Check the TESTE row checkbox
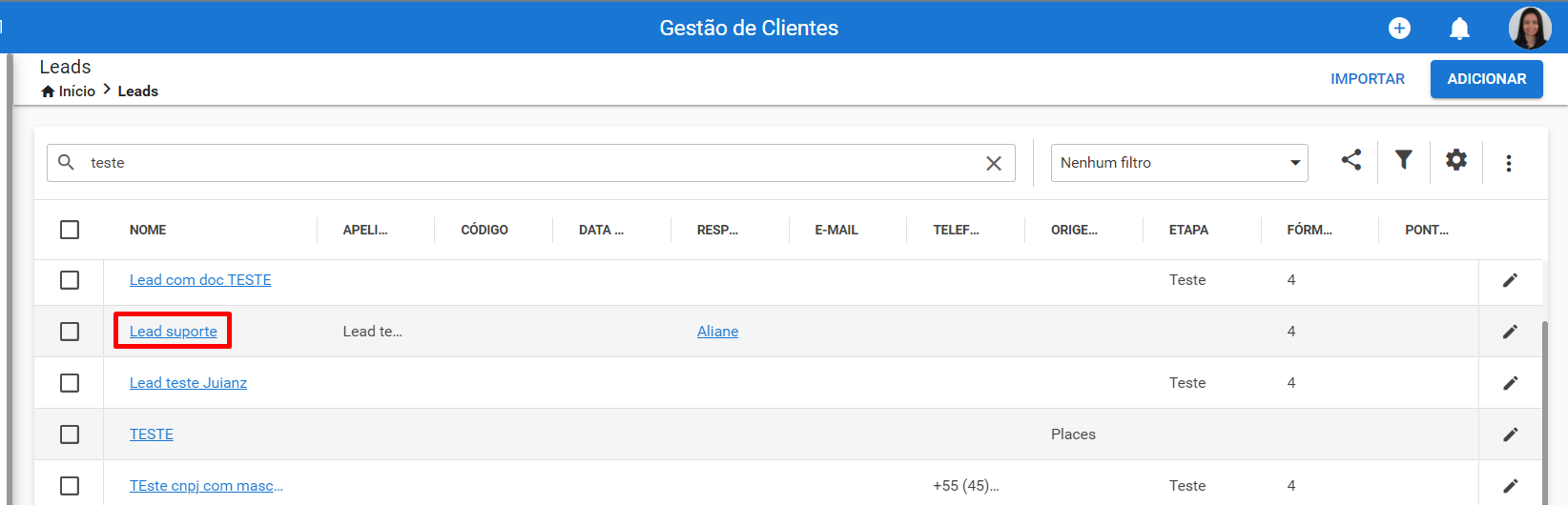 coord(70,434)
